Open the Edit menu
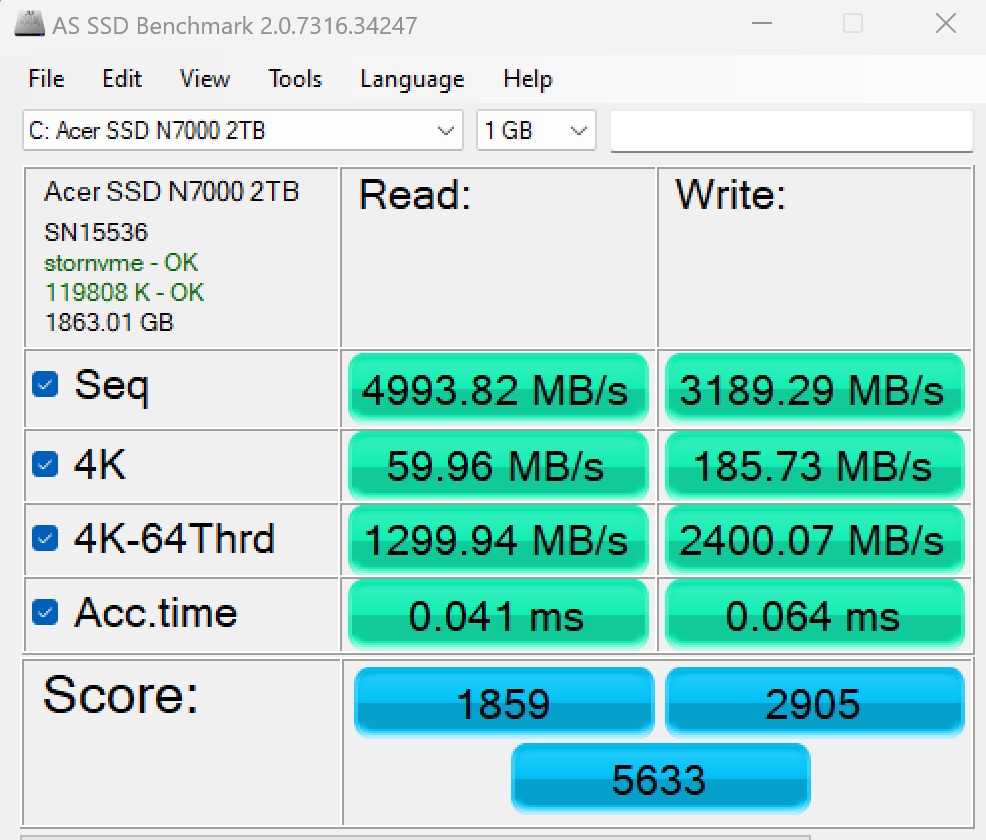The height and width of the screenshot is (840, 986). tap(122, 79)
